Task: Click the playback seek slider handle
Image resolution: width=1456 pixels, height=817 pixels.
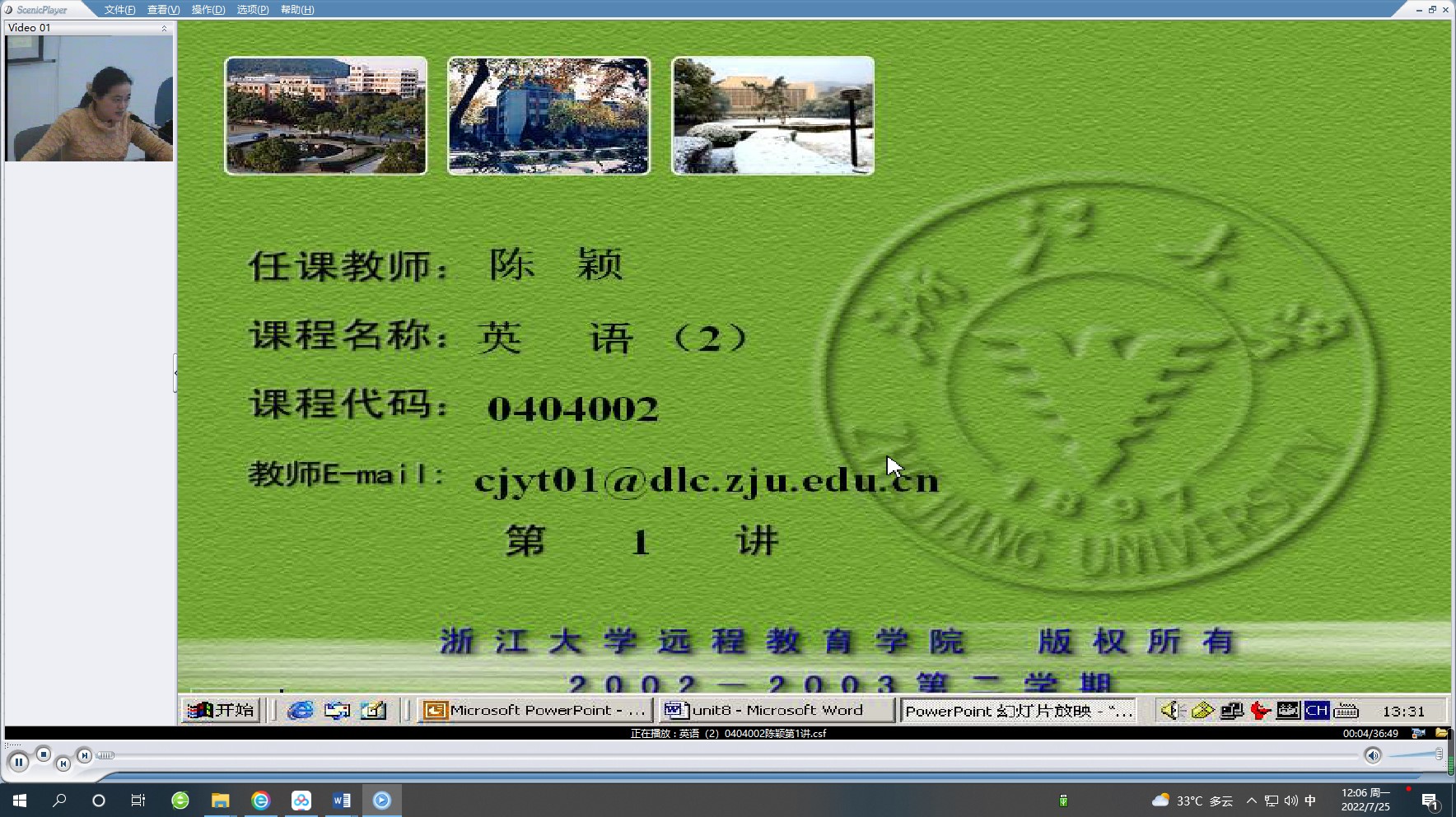Action: 105,755
